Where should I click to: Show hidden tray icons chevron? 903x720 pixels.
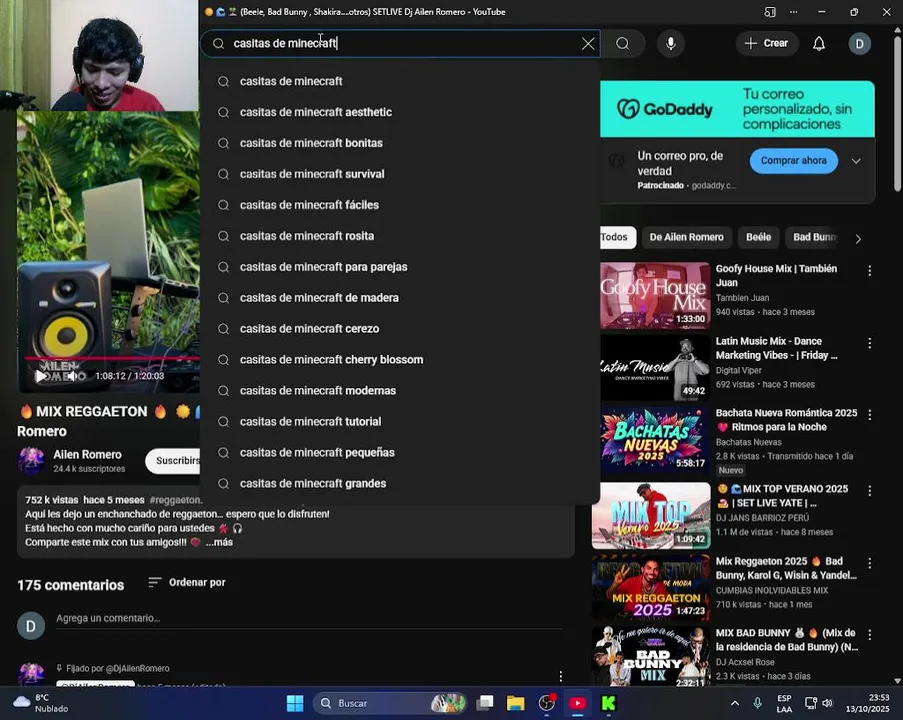(x=735, y=703)
